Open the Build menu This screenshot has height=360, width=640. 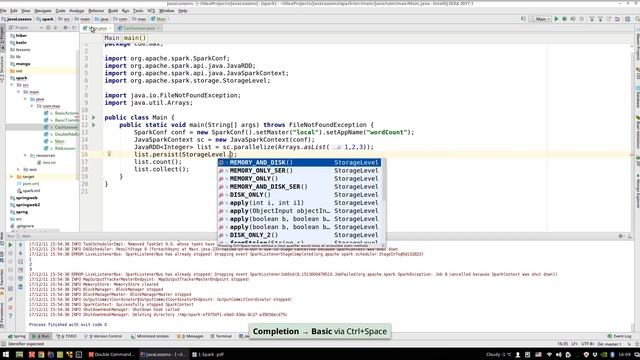point(113,11)
